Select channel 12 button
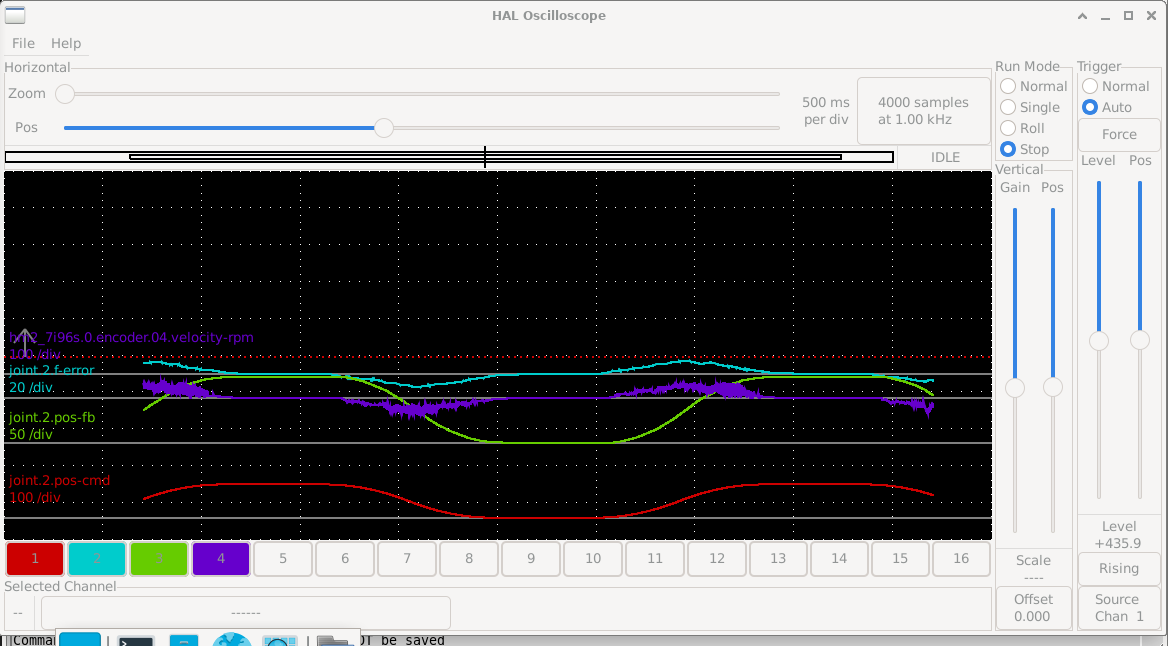 tap(717, 558)
